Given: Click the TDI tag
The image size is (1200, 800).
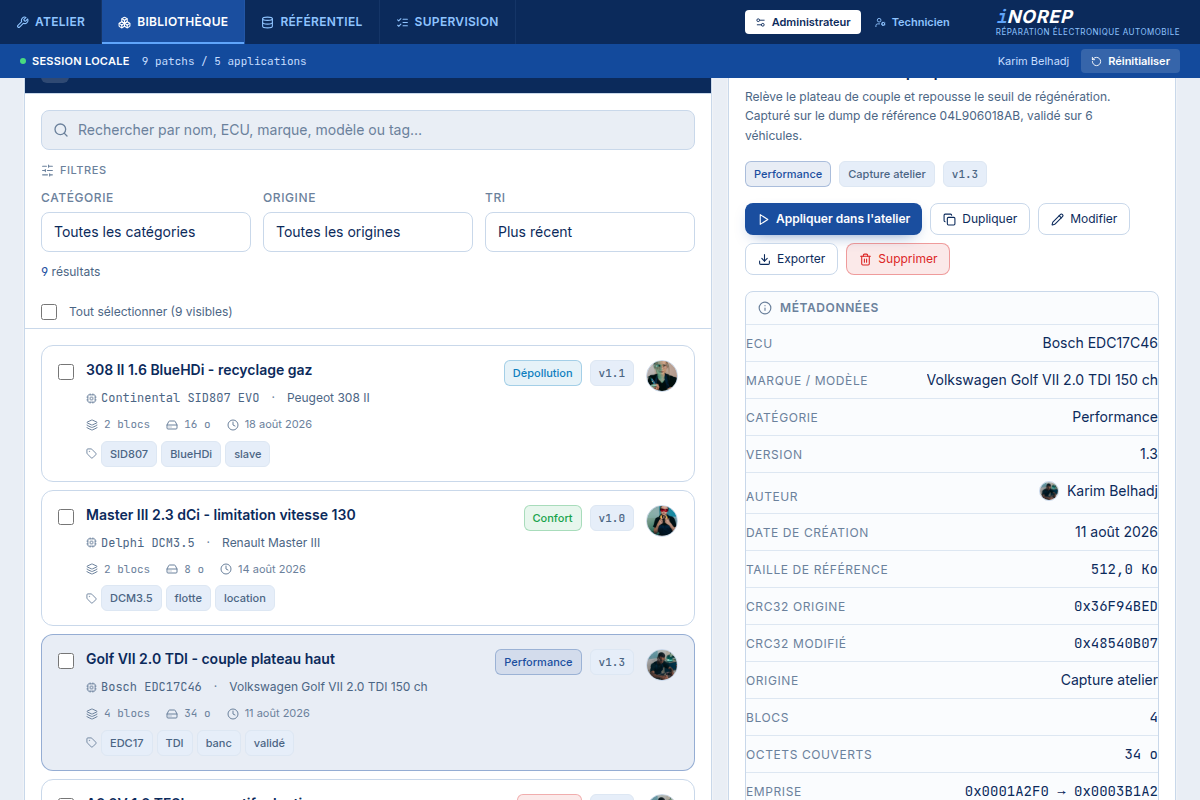Looking at the screenshot, I should point(175,743).
